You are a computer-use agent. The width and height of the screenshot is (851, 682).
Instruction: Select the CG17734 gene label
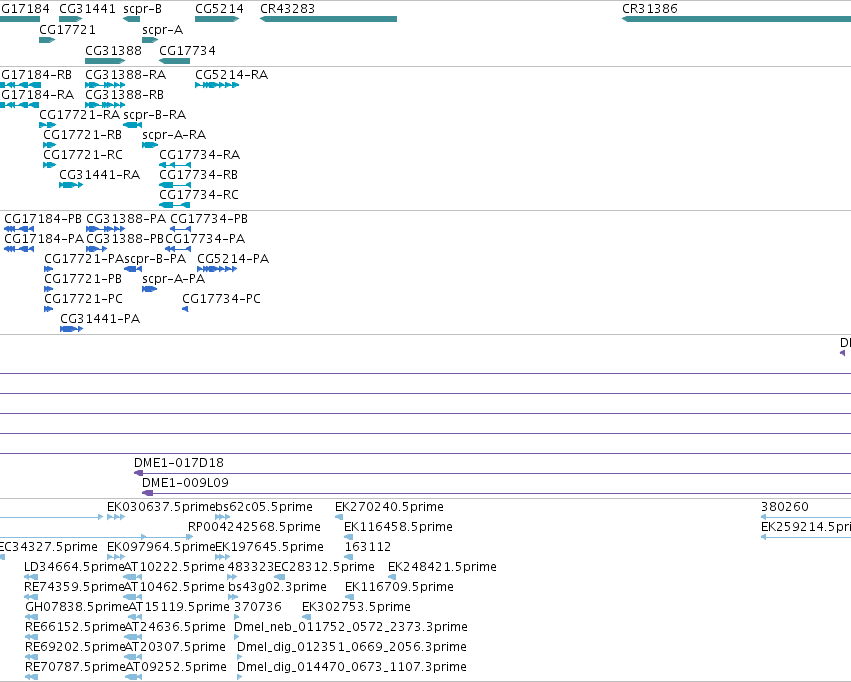tap(187, 50)
